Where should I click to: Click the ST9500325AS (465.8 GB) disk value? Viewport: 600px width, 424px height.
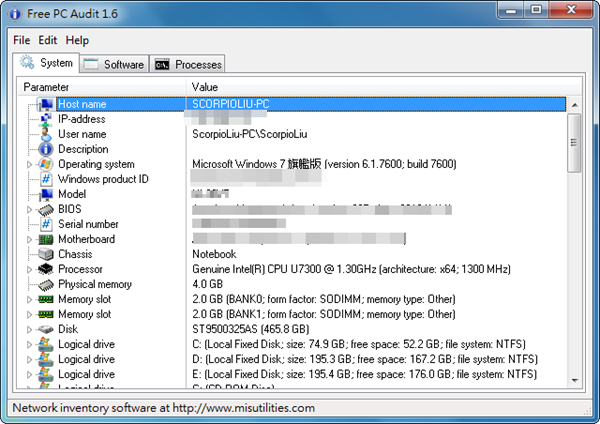[251, 329]
